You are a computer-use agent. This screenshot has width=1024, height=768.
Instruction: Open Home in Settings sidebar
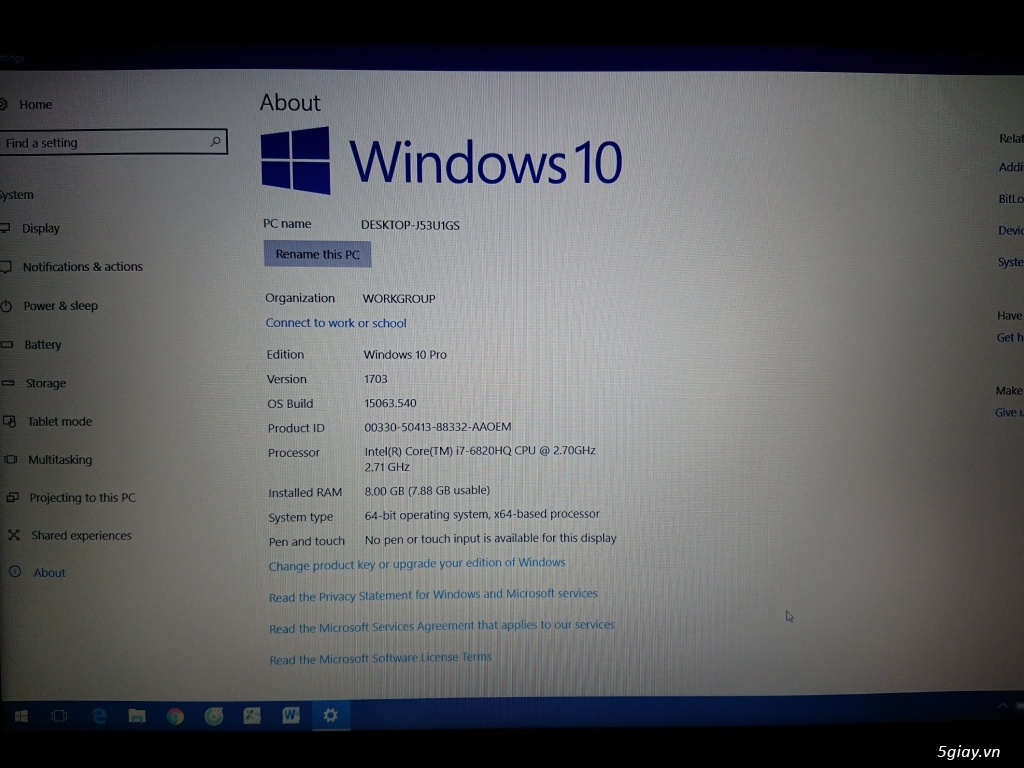[35, 104]
